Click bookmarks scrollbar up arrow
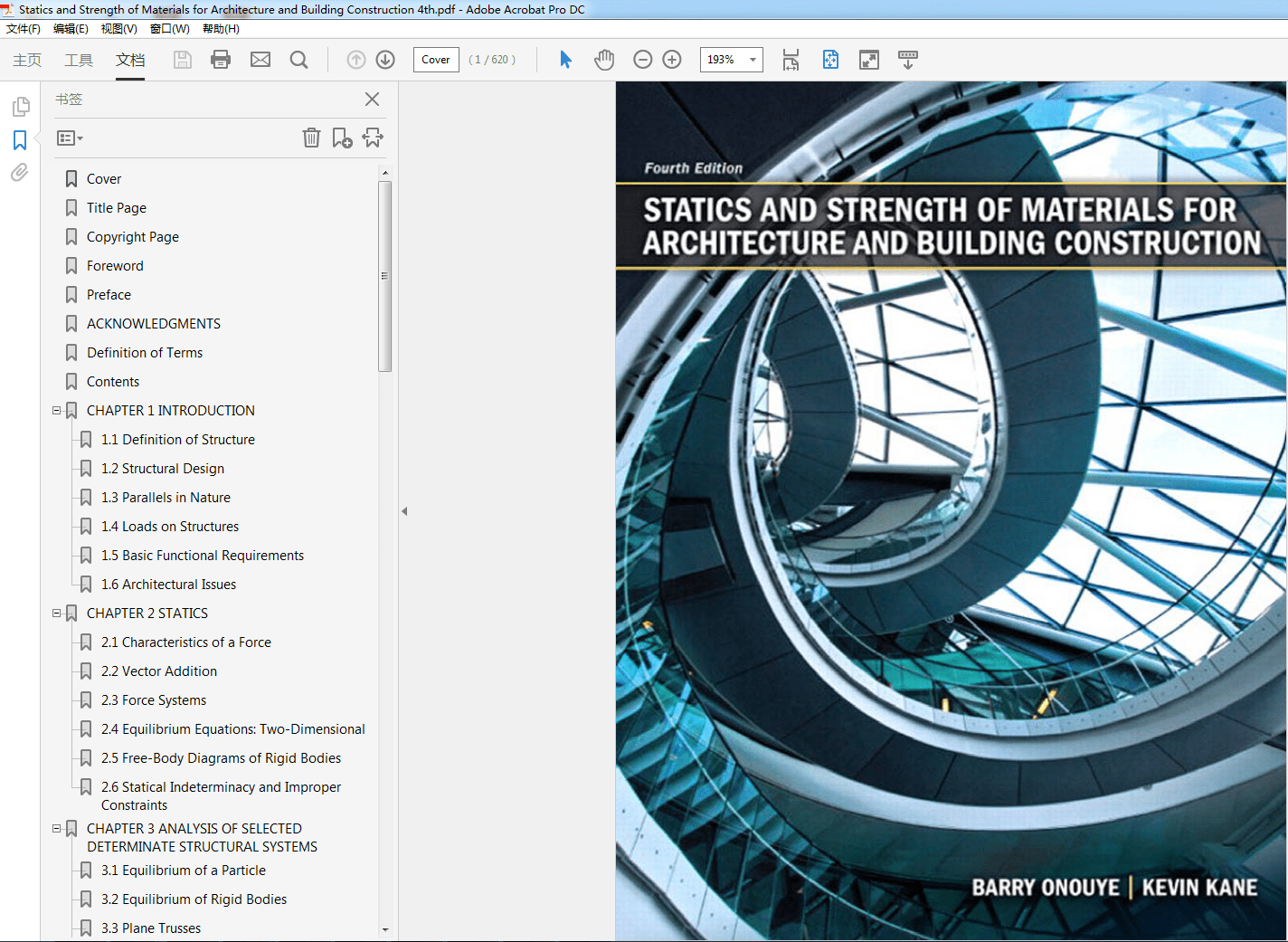 pyautogui.click(x=385, y=172)
